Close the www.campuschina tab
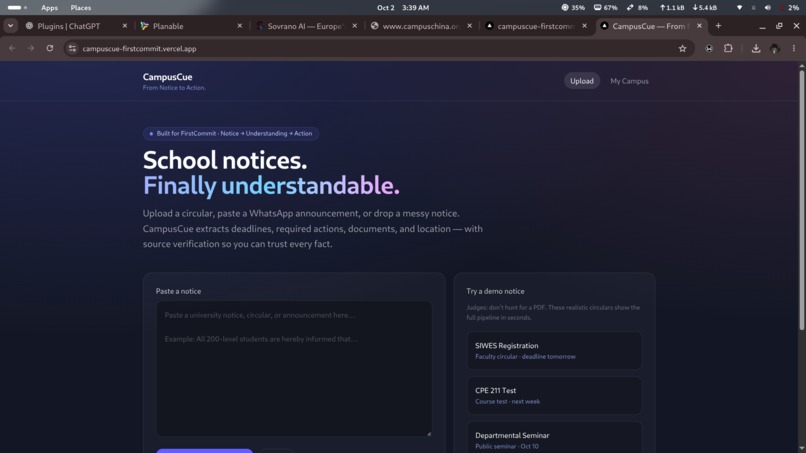 [469, 26]
